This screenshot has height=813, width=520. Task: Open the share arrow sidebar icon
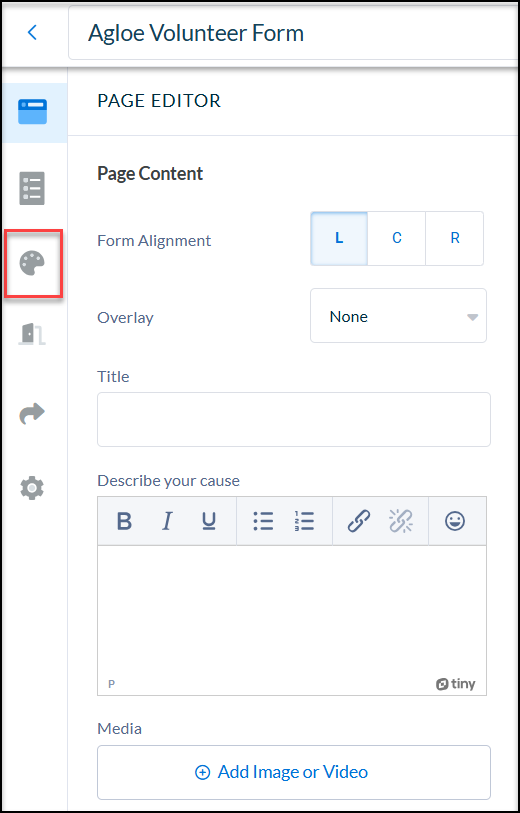(32, 414)
